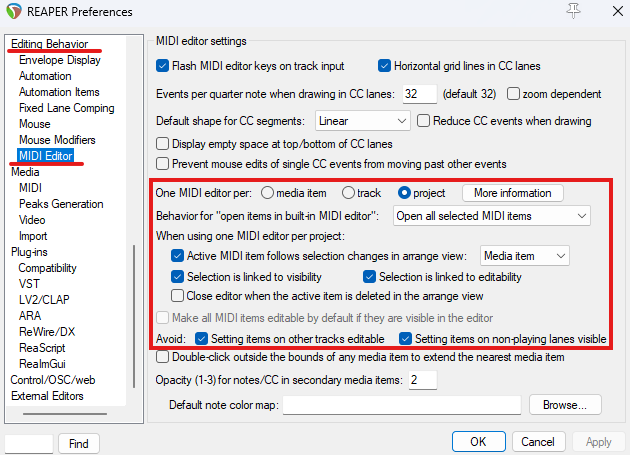Open Default shape for CC segments dropdown
This screenshot has height=455, width=630.
(362, 121)
